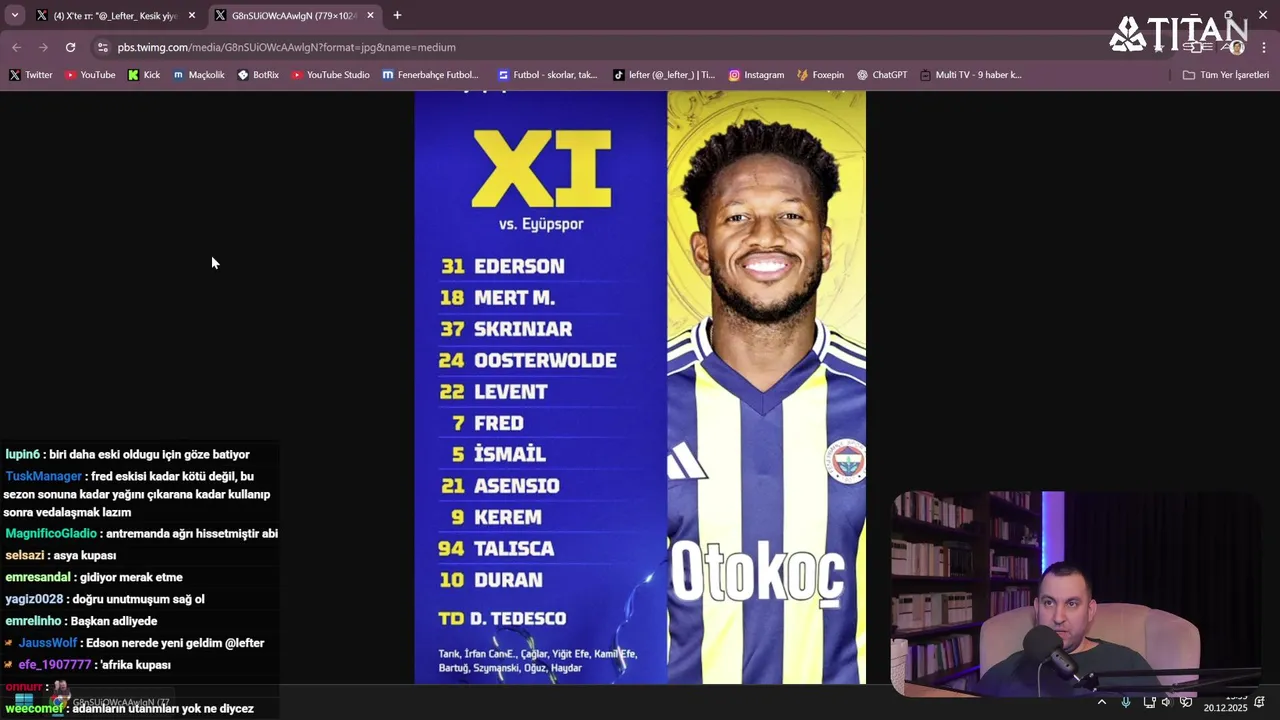Click the 21 ASENSIO lineup entry

pos(500,486)
